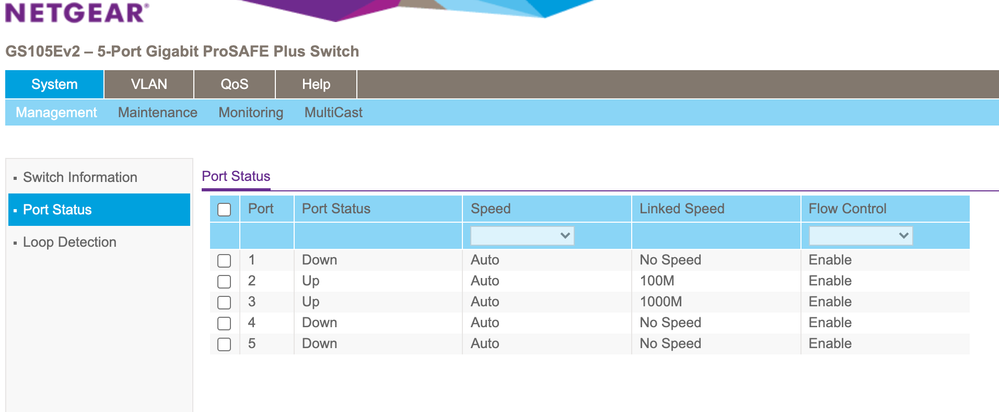Switch to the VLAN tab
999x412 pixels.
149,84
